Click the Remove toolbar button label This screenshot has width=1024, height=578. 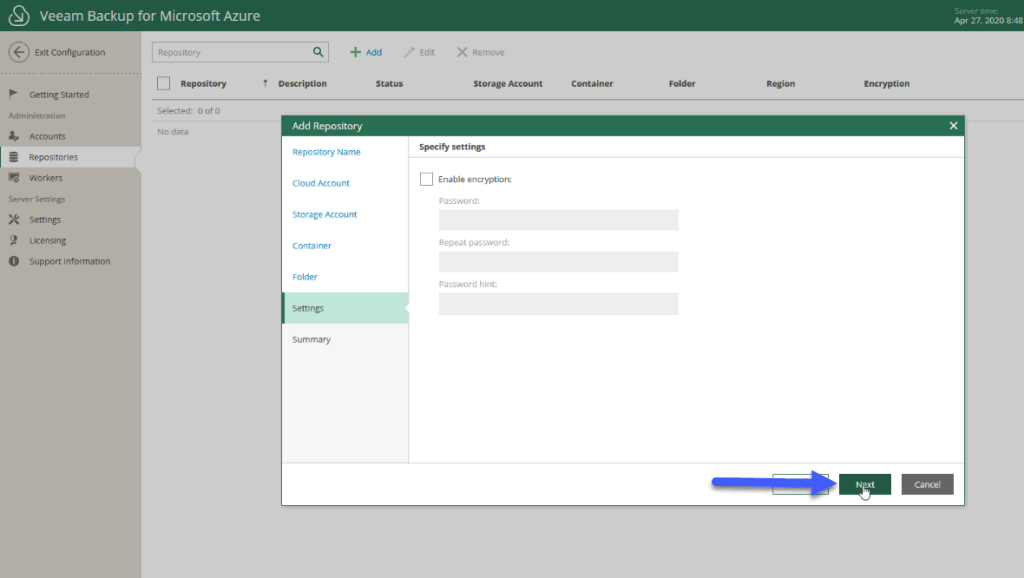[x=488, y=52]
